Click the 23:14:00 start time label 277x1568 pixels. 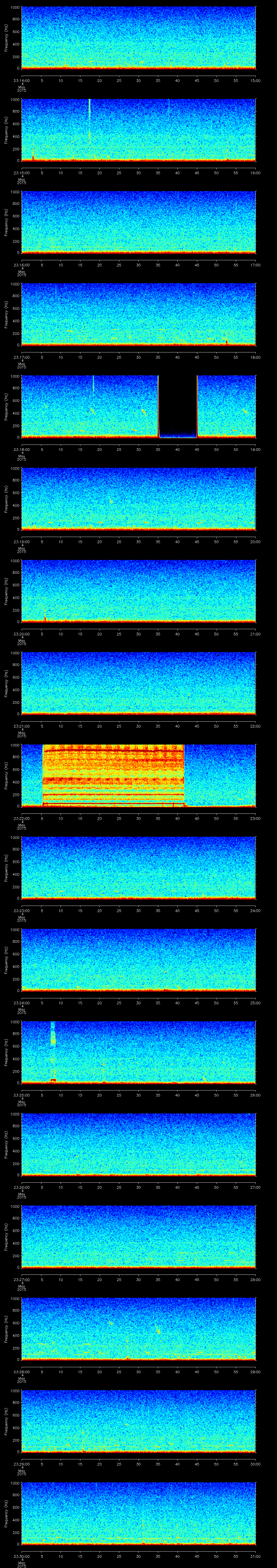coord(21,80)
